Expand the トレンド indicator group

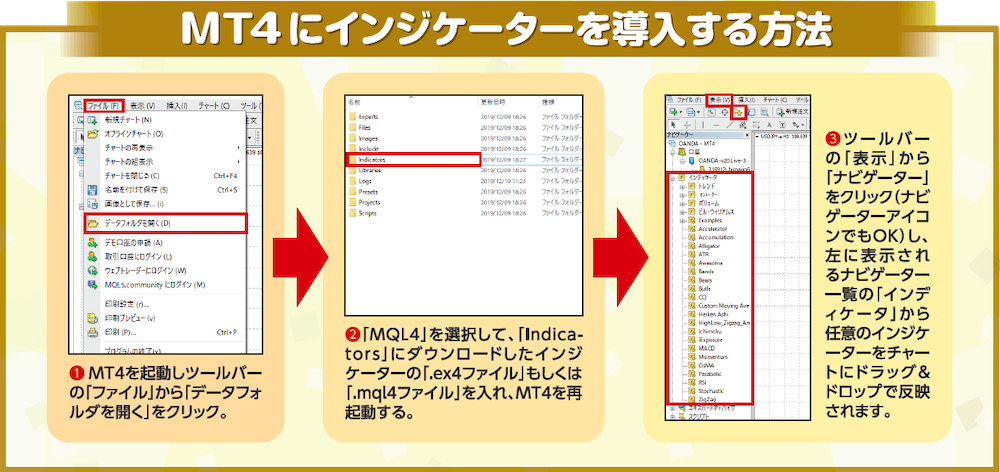pyautogui.click(x=682, y=186)
